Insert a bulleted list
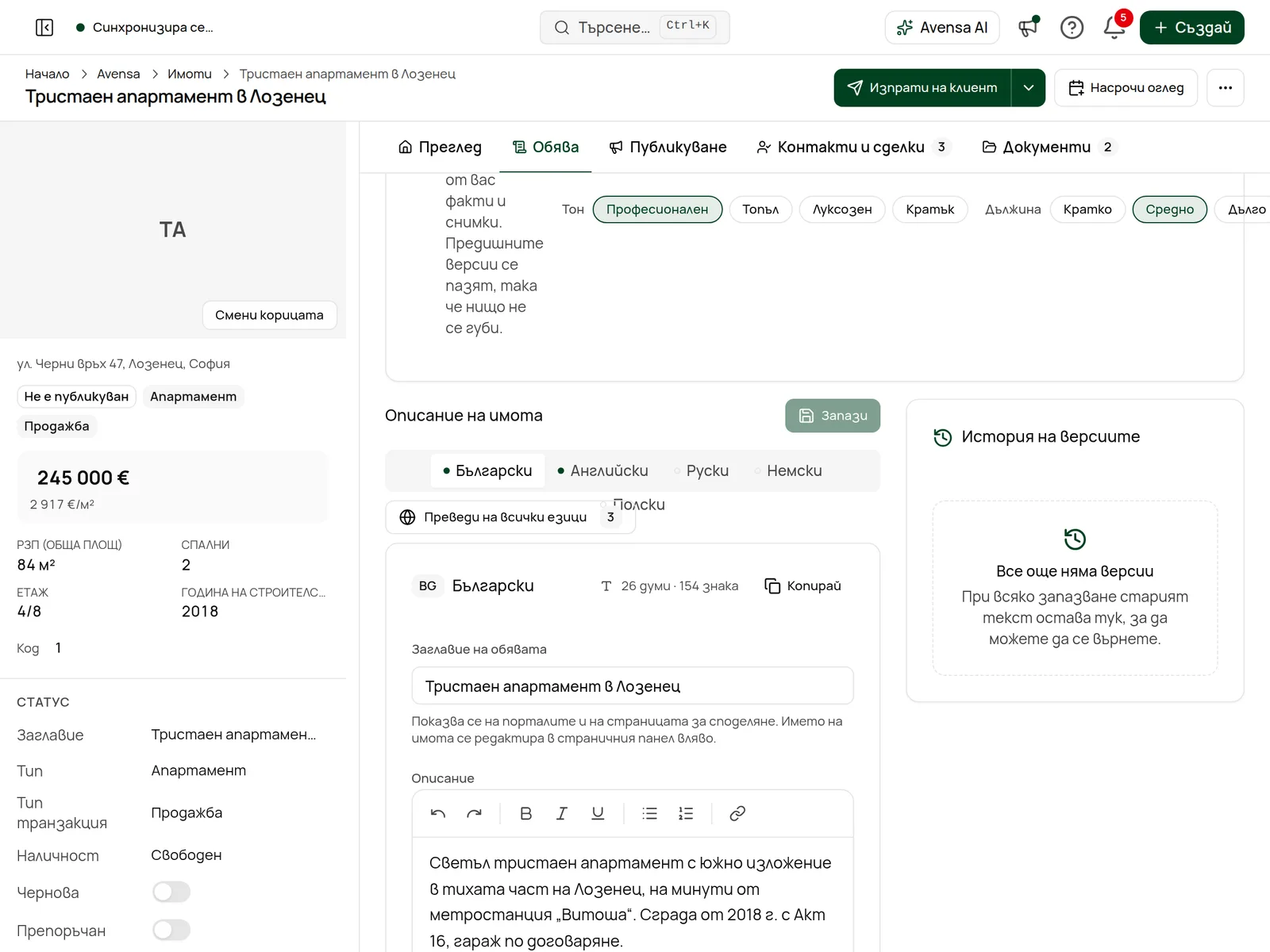Screen dimensions: 1270x952 649,813
